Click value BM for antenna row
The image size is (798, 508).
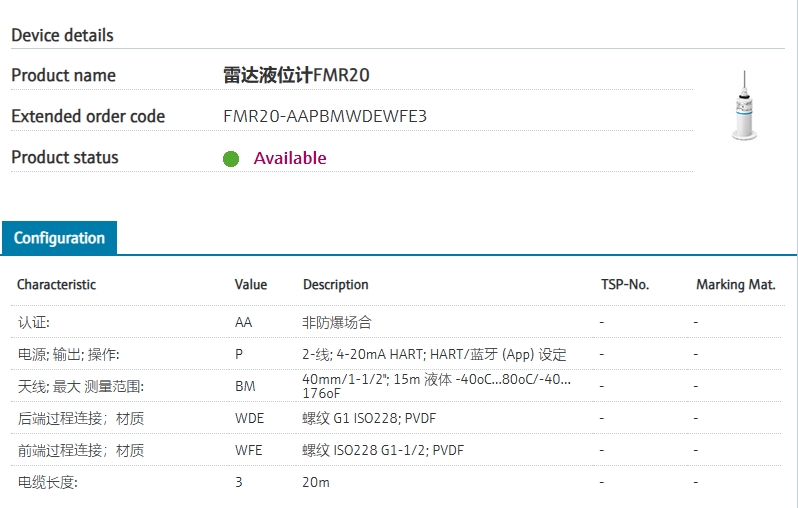point(244,386)
